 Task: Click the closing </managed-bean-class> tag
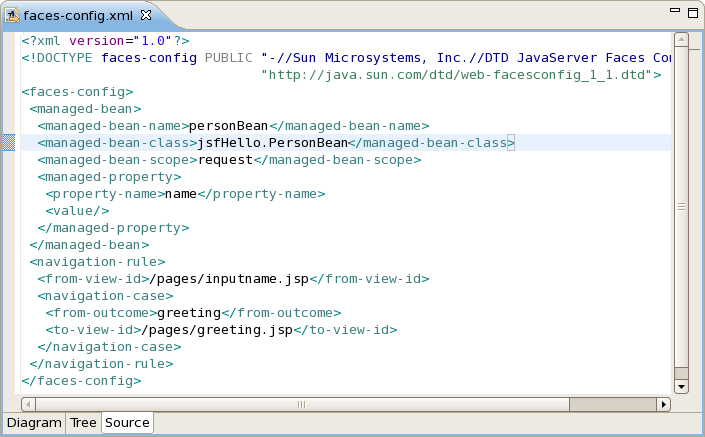(432, 143)
